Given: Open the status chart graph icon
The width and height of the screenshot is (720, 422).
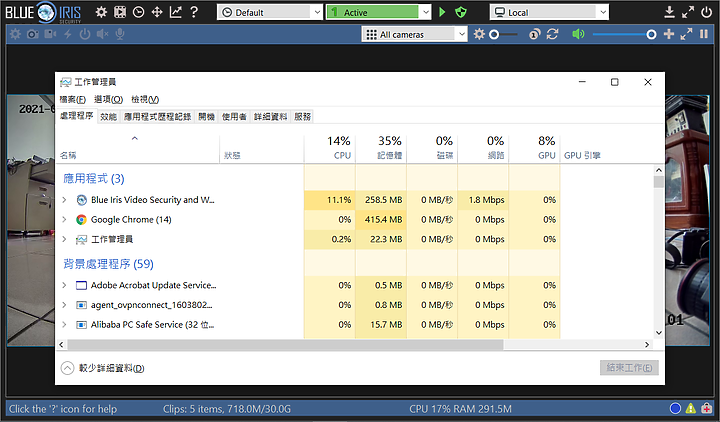Looking at the screenshot, I should click(x=175, y=12).
